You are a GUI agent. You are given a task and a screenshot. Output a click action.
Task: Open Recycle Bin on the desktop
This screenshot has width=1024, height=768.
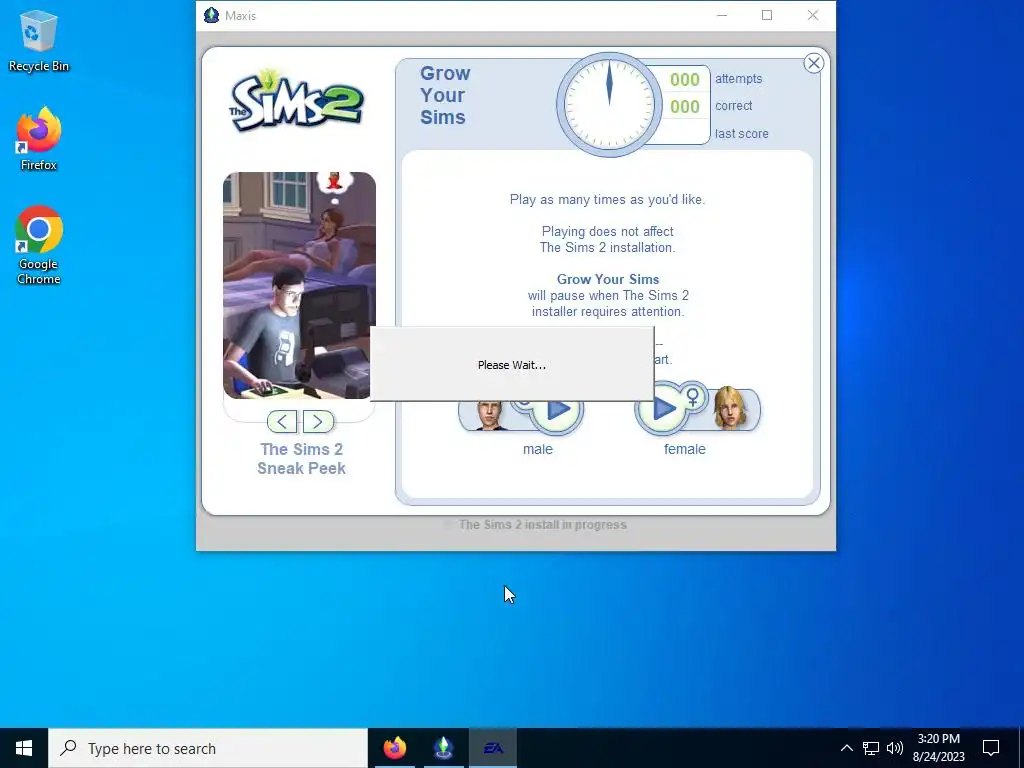[39, 41]
